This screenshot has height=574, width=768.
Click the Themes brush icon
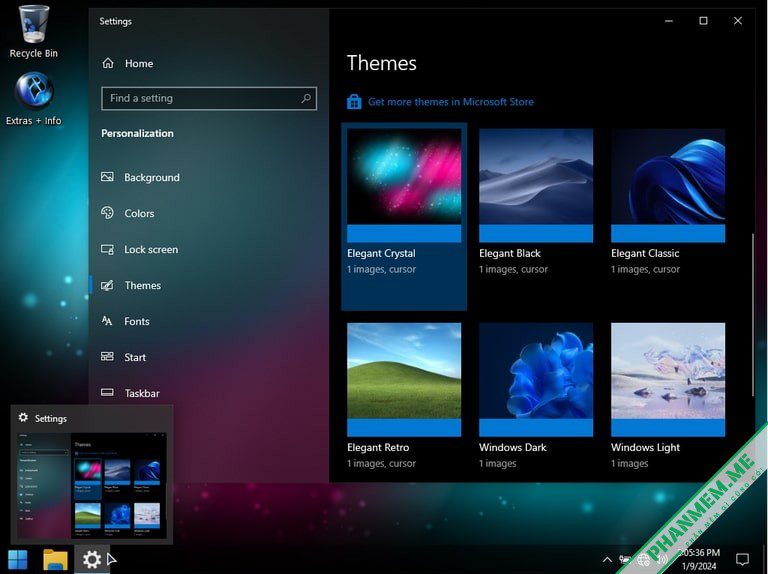107,285
